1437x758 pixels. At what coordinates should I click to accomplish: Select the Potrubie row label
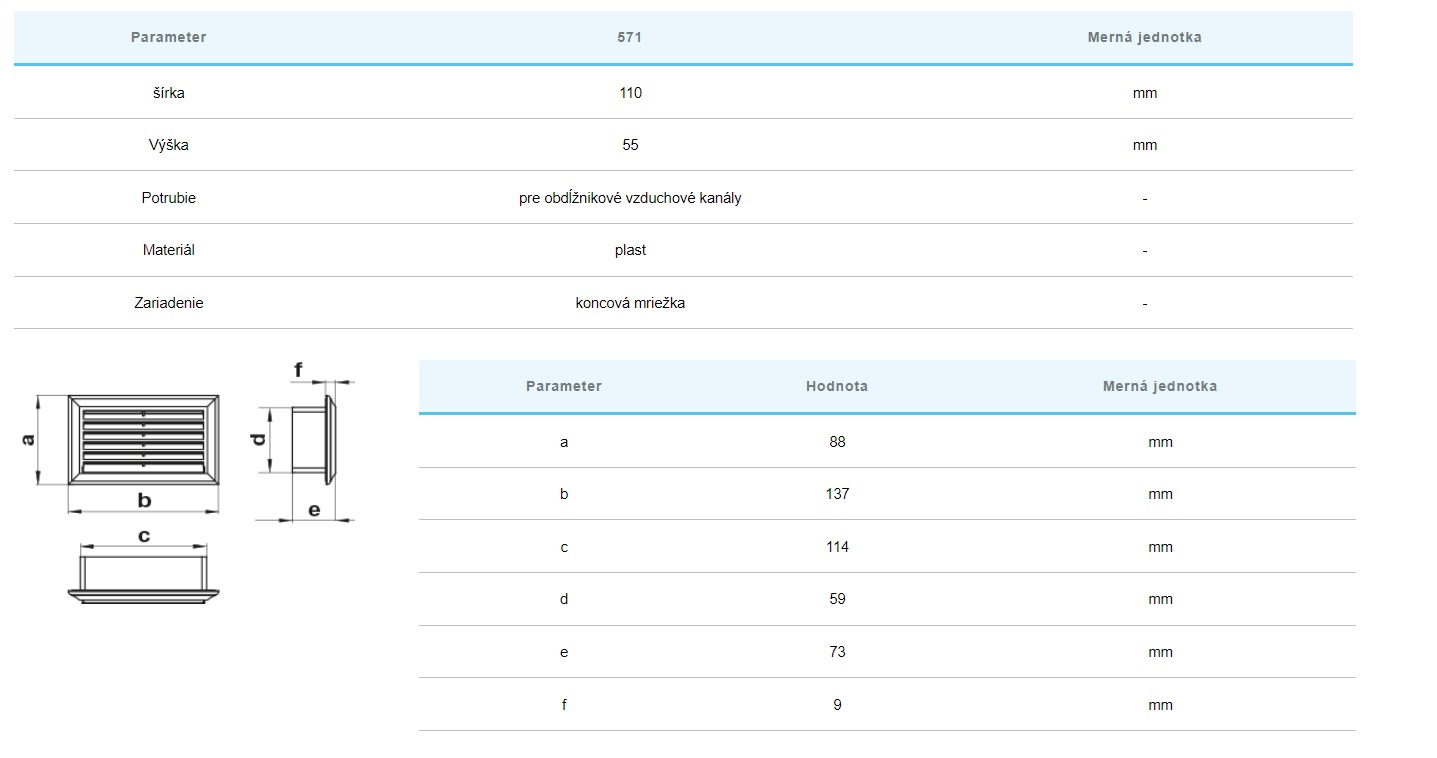point(168,198)
